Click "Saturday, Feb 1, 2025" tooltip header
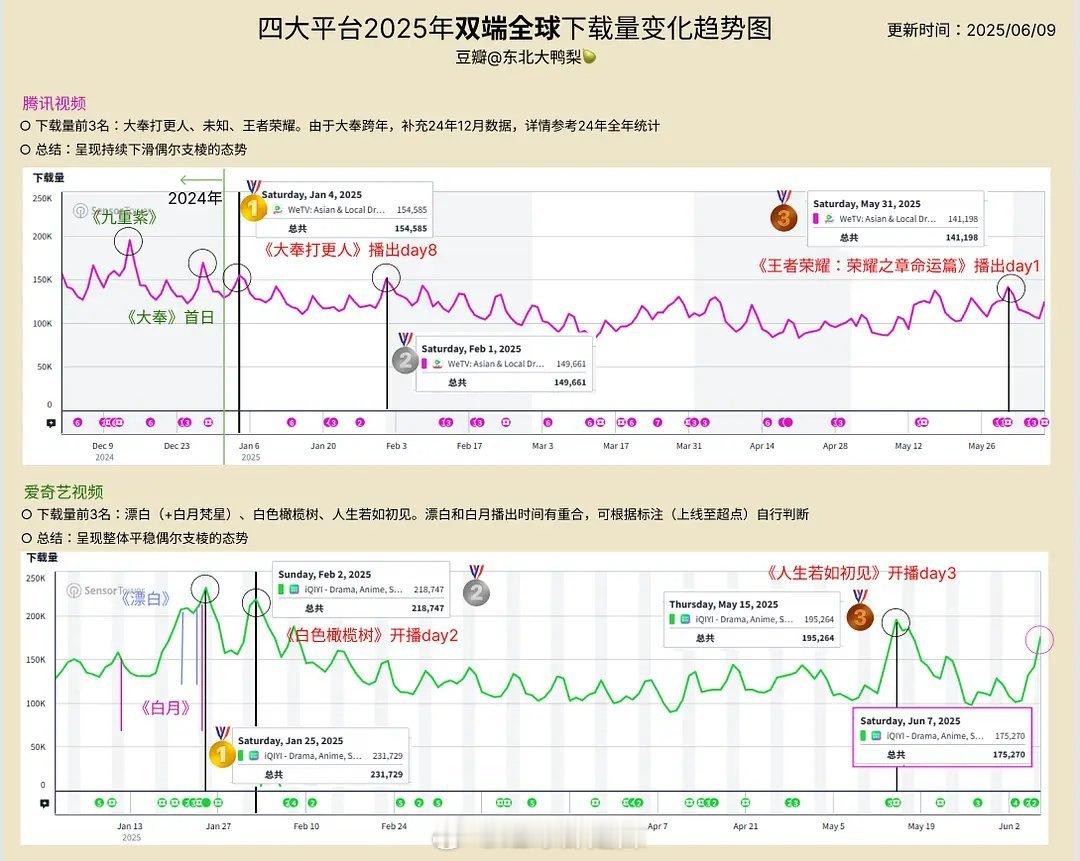 coord(471,349)
